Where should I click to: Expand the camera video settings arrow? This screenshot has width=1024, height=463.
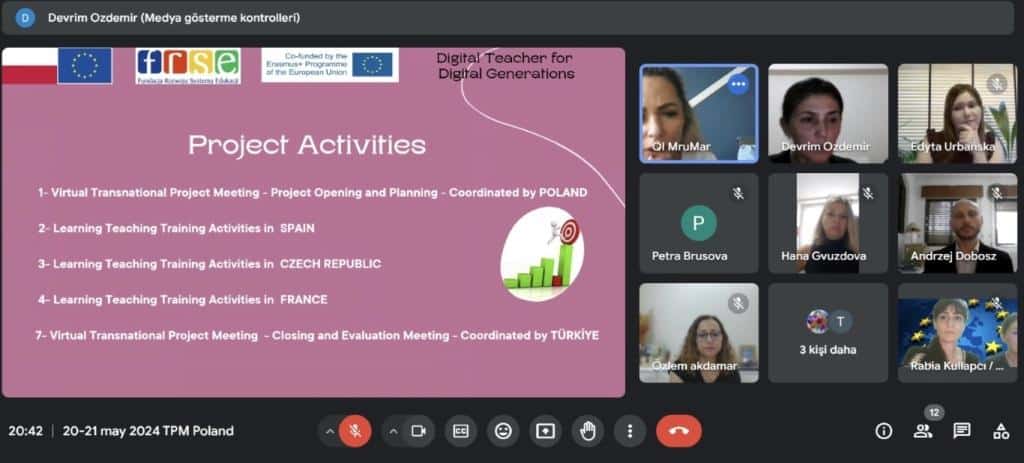393,431
